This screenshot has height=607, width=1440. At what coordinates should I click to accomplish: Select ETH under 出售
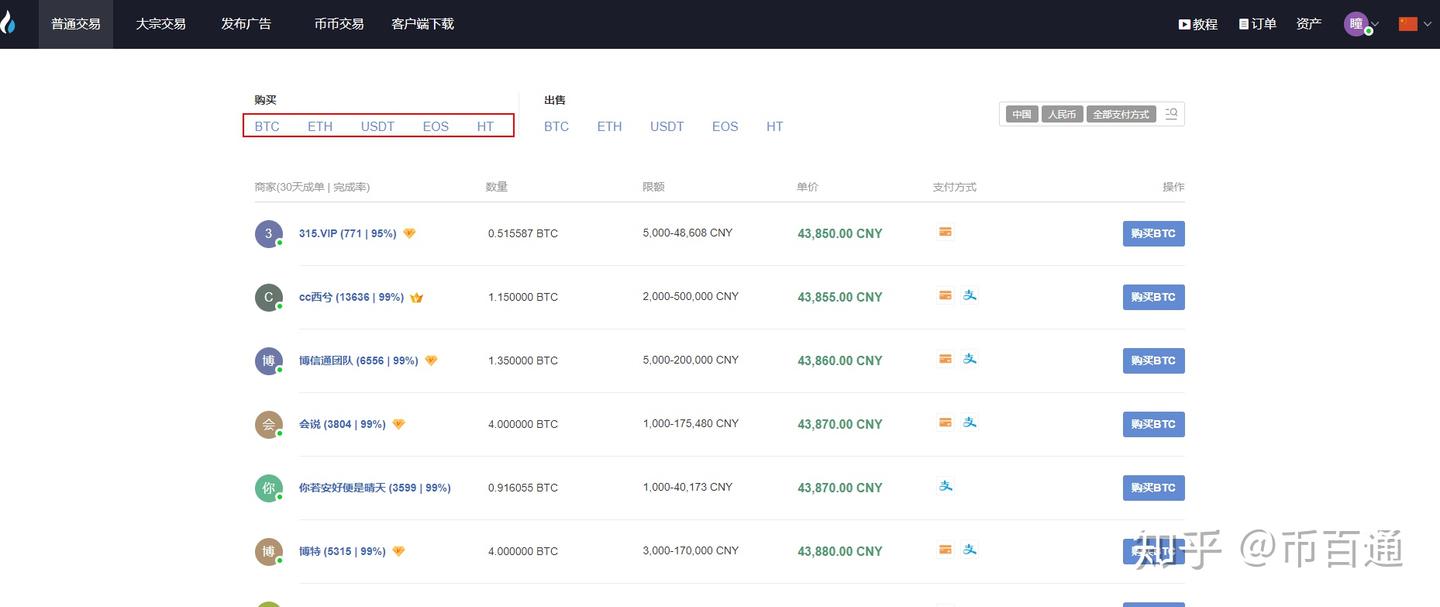[610, 127]
